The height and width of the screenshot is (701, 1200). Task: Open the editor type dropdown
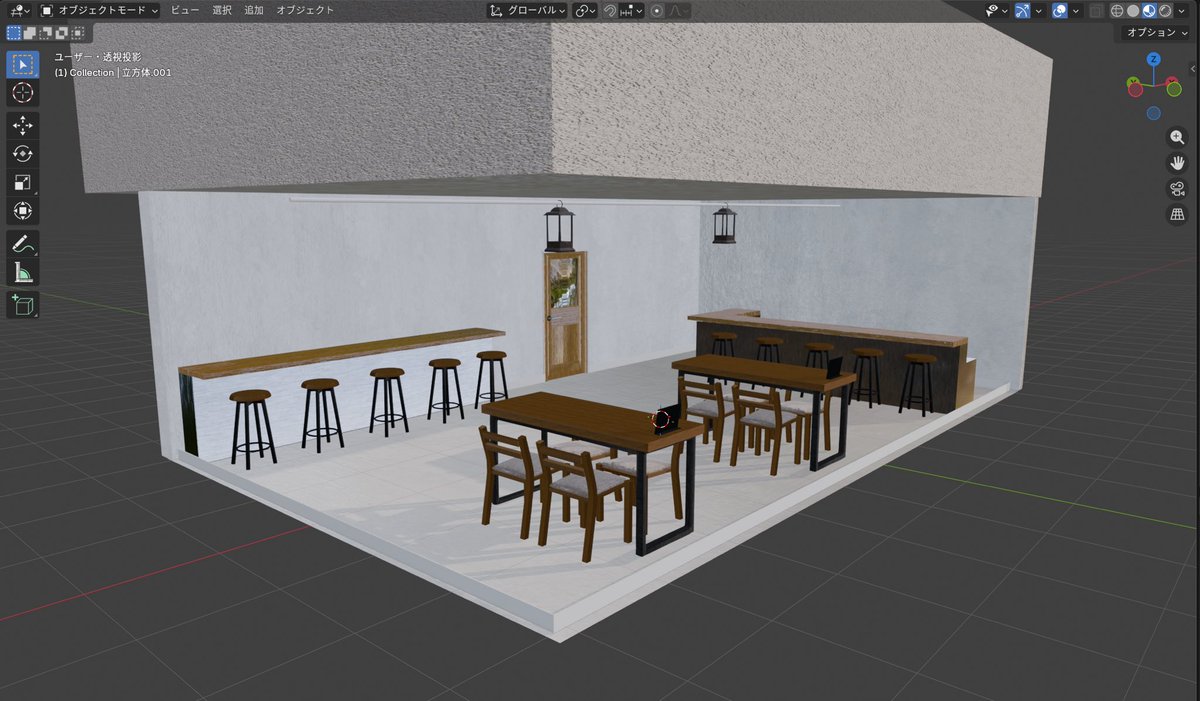coord(19,10)
